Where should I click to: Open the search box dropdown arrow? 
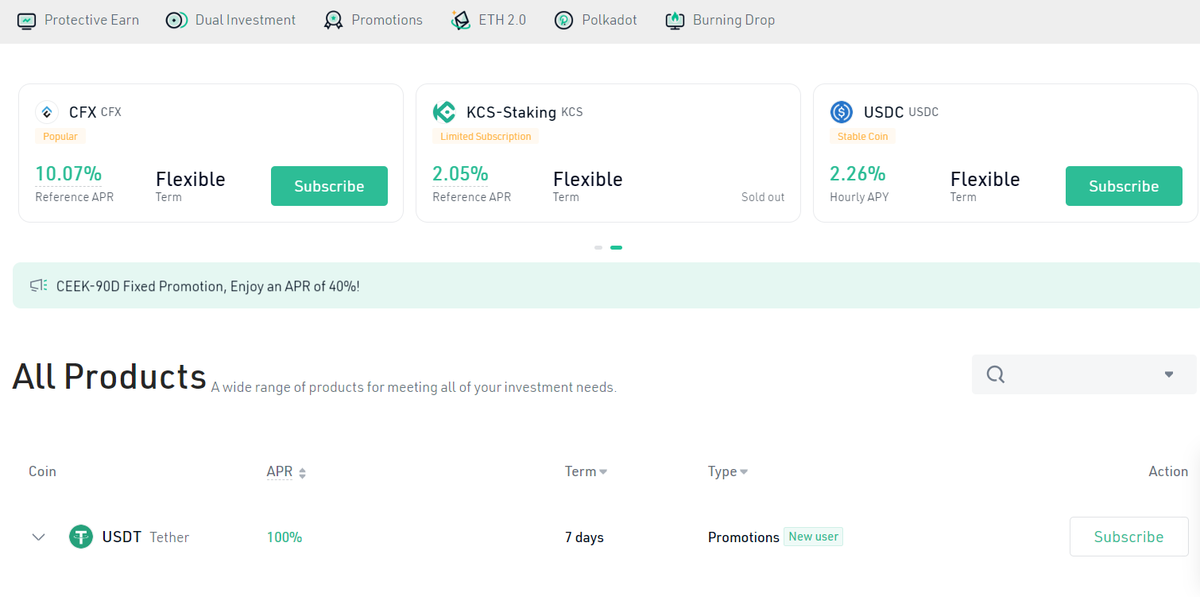click(1169, 375)
